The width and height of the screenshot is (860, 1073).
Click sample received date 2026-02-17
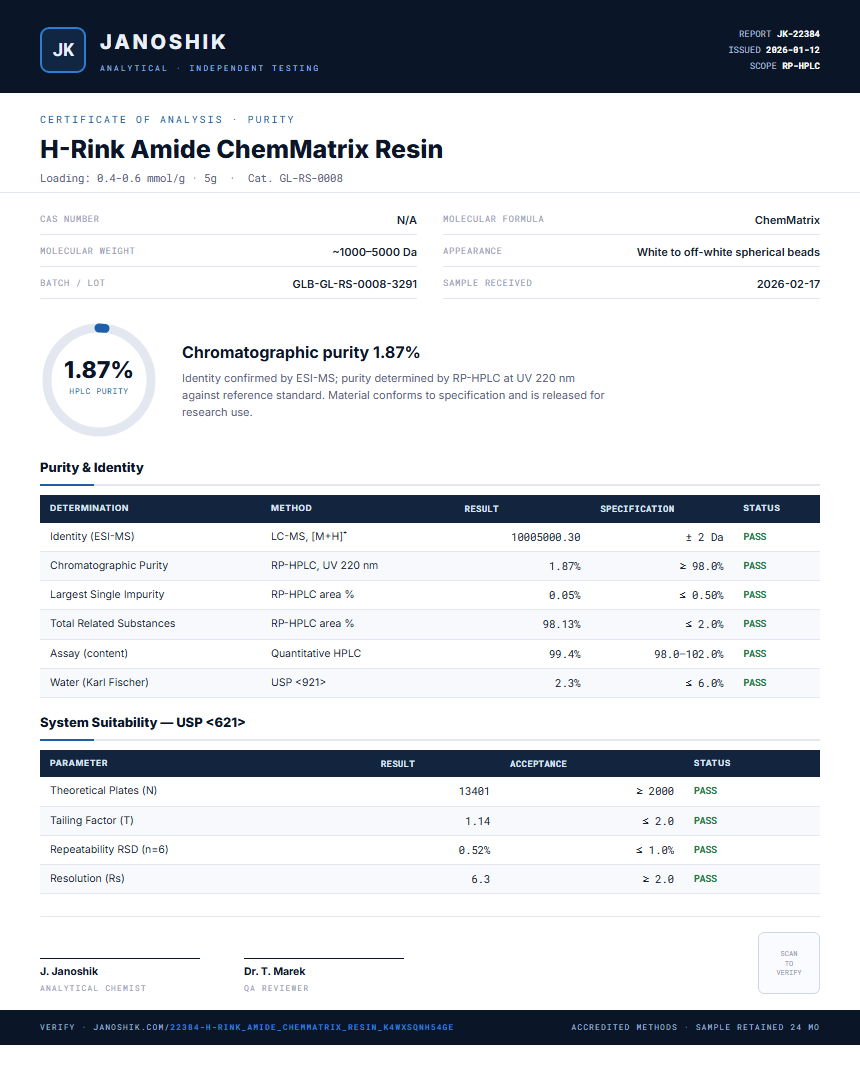(788, 284)
